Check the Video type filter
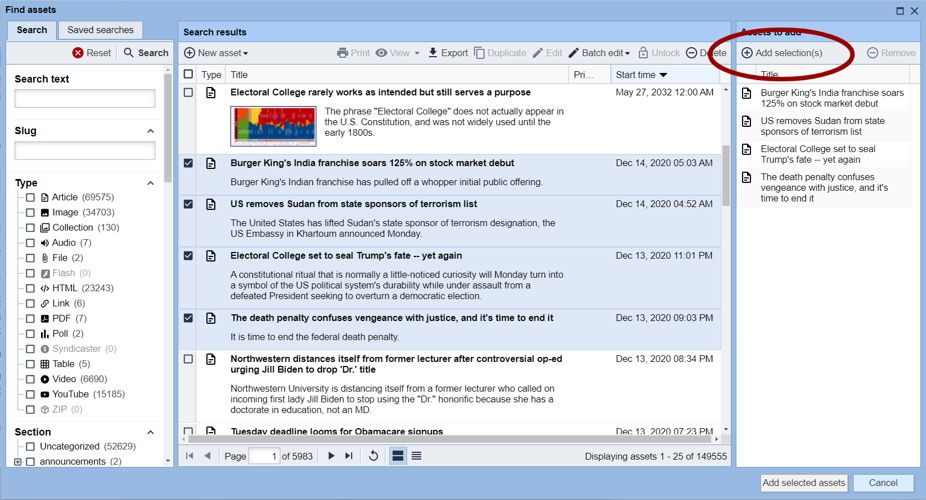926x500 pixels. [30, 379]
